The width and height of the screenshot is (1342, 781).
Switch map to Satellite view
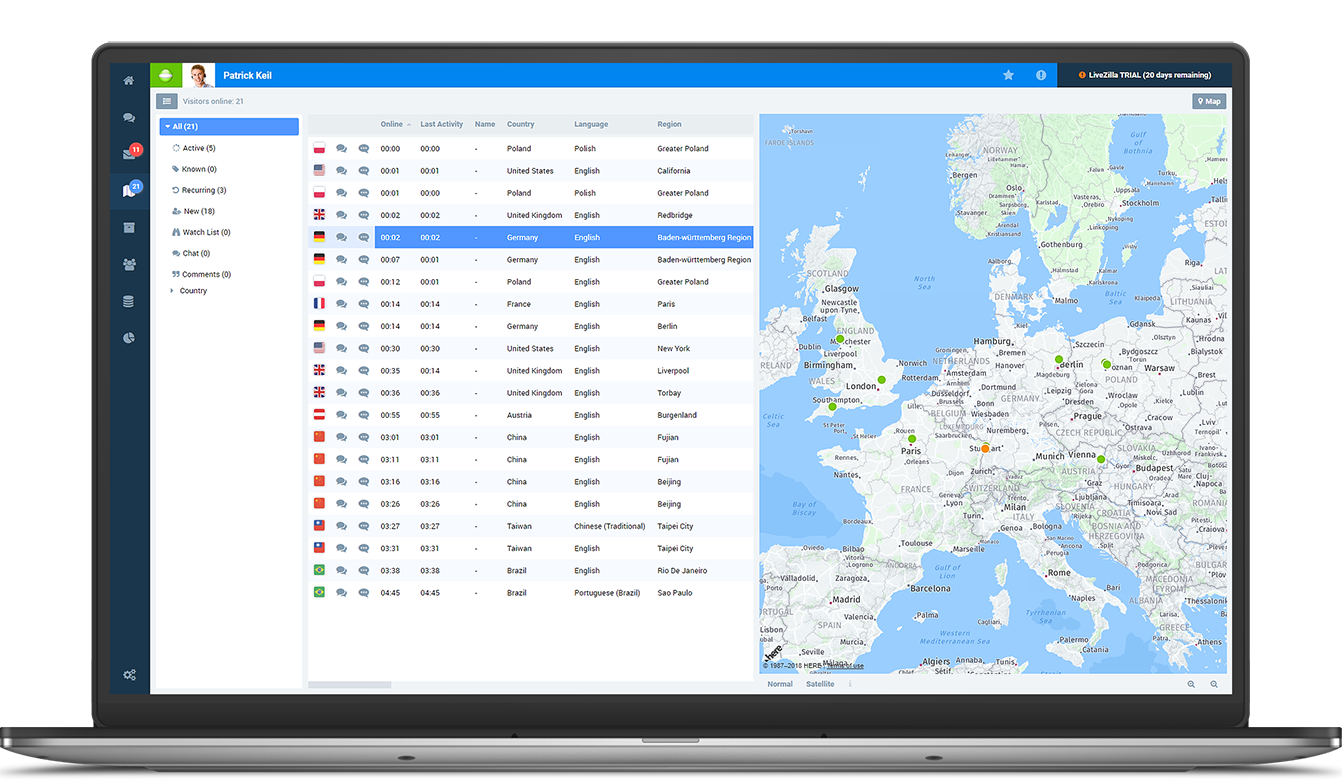820,684
